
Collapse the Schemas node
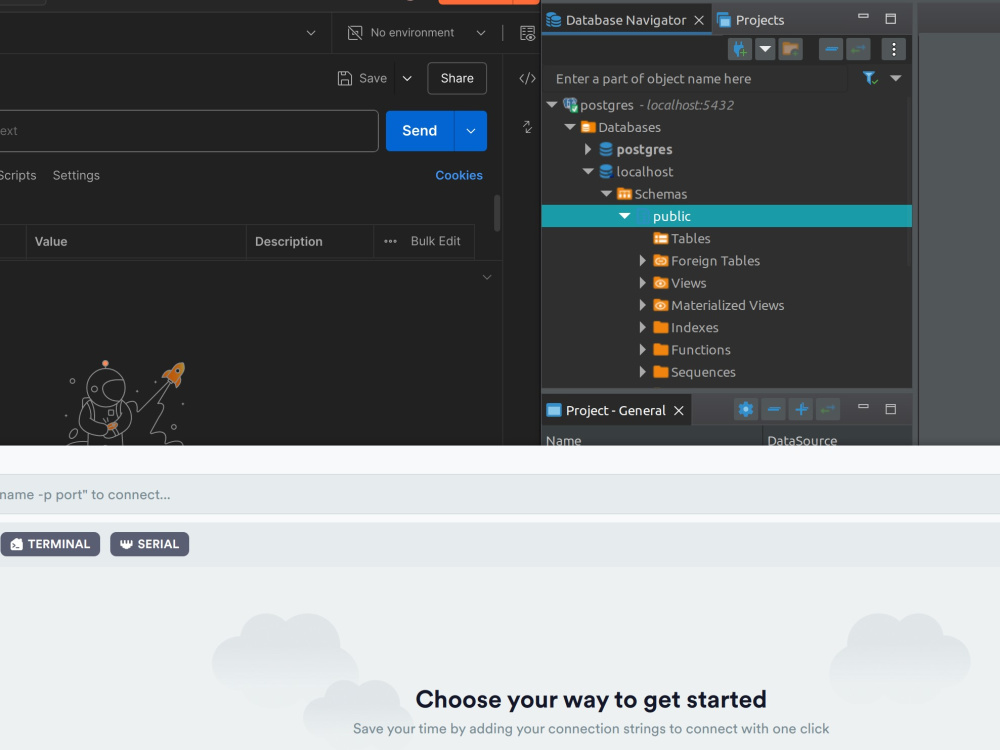click(x=607, y=194)
